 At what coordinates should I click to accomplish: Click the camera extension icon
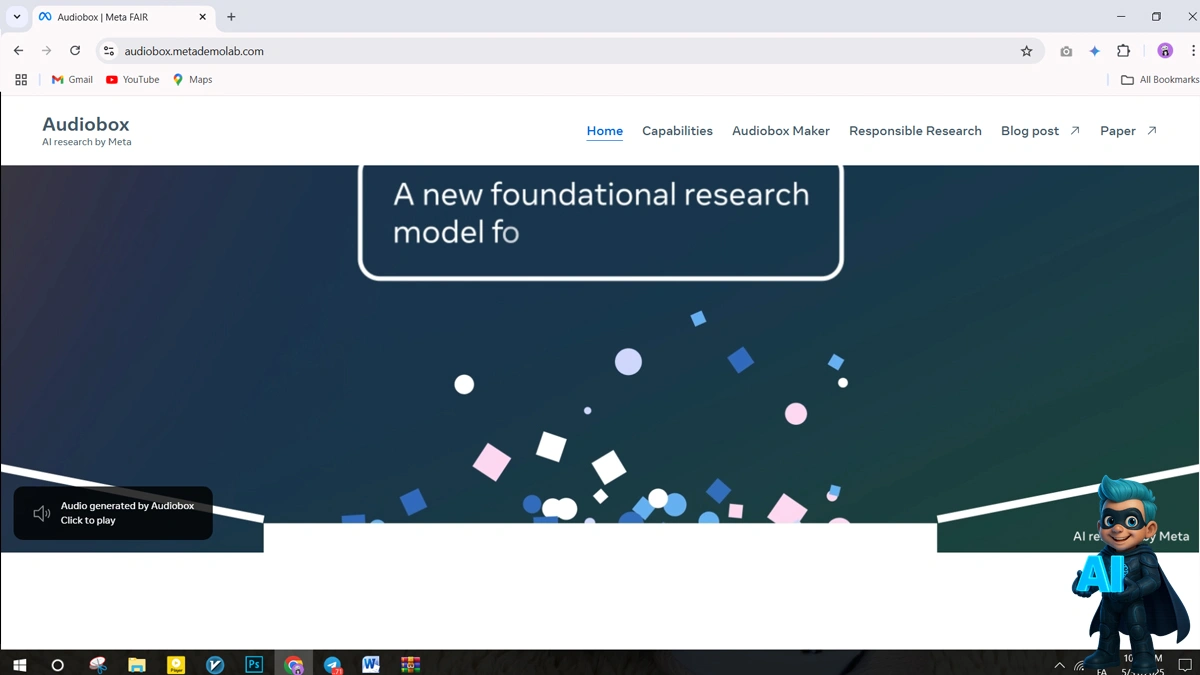point(1066,51)
